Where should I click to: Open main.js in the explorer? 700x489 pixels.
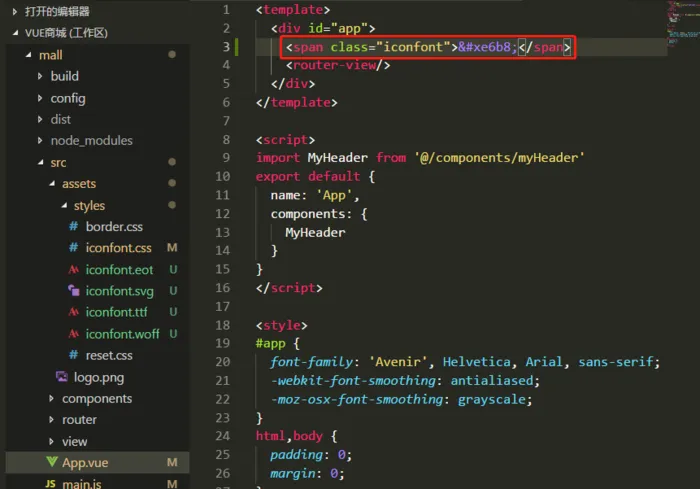[x=82, y=484]
